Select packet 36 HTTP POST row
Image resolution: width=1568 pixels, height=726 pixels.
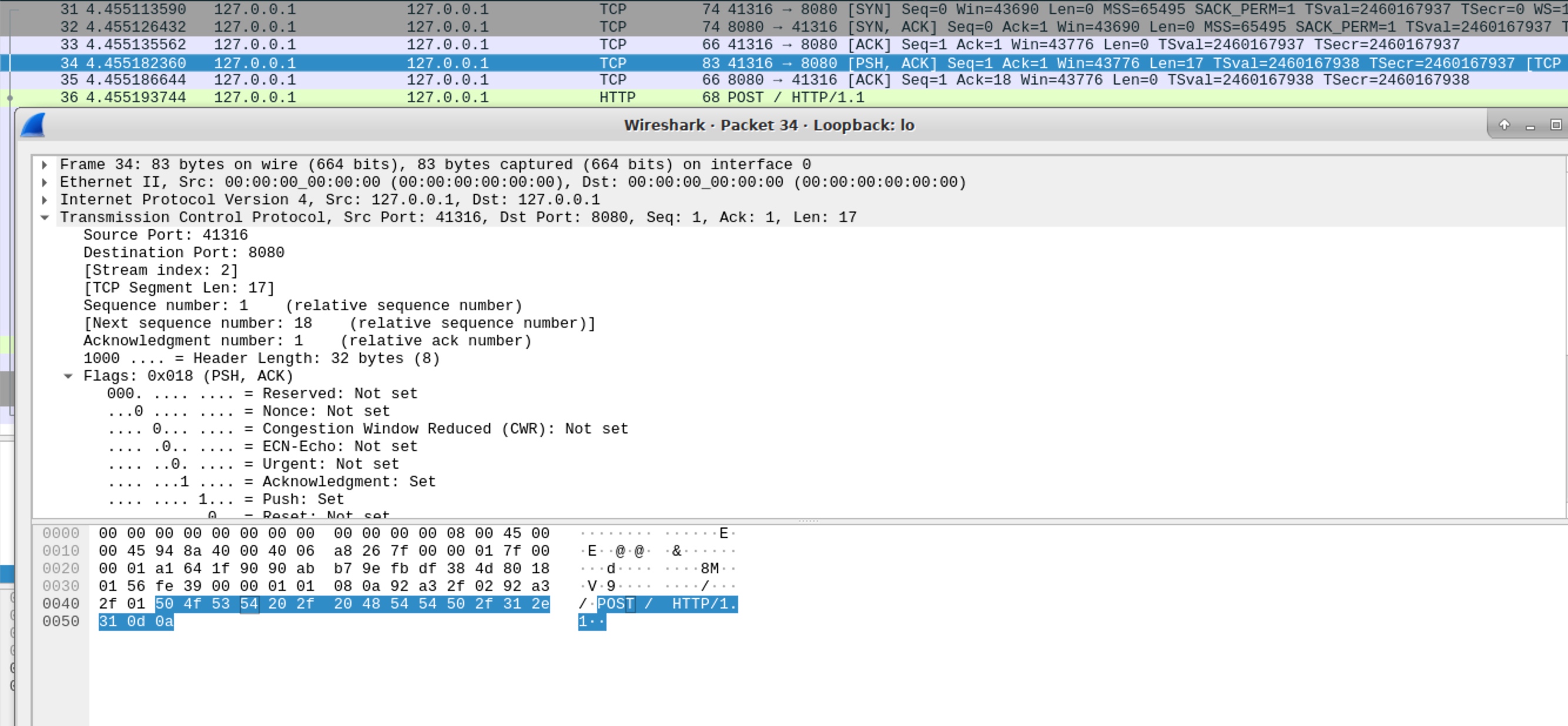click(x=784, y=98)
